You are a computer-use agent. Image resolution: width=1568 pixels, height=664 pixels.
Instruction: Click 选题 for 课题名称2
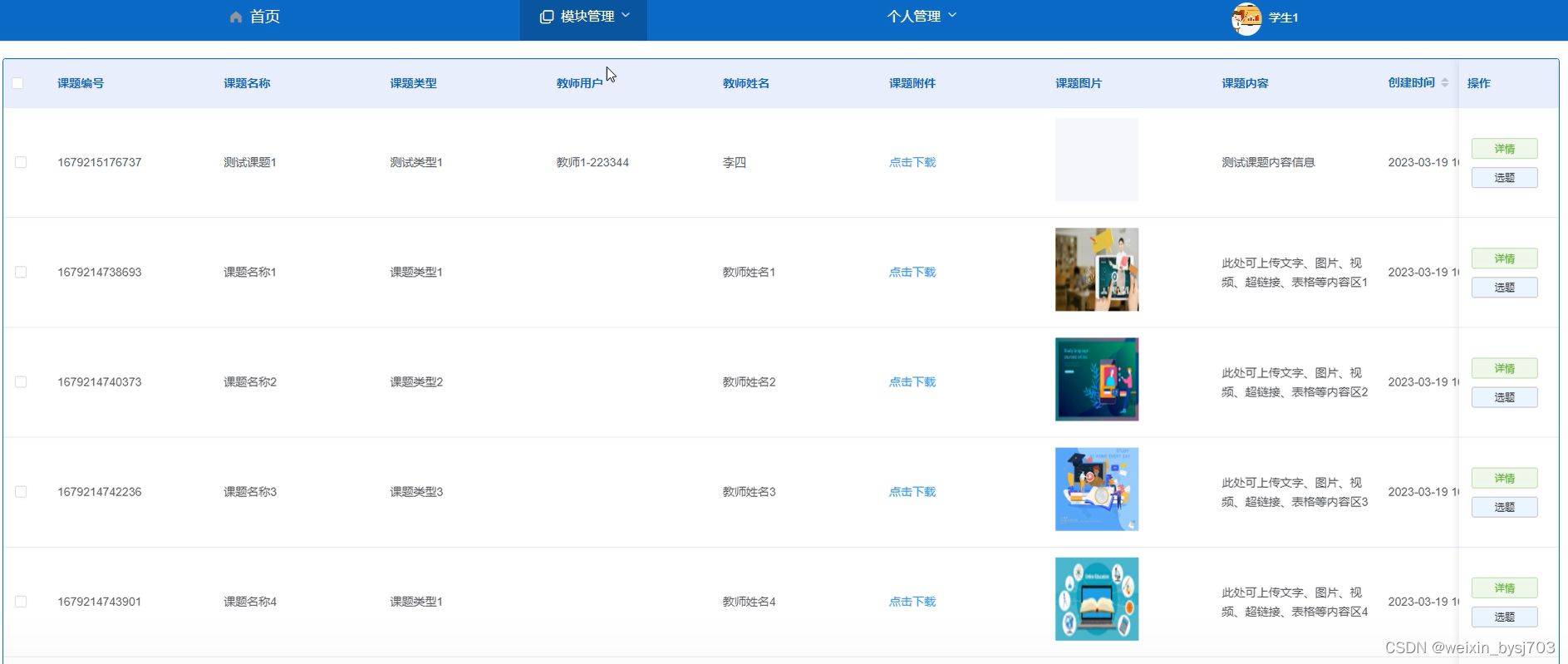pyautogui.click(x=1504, y=397)
